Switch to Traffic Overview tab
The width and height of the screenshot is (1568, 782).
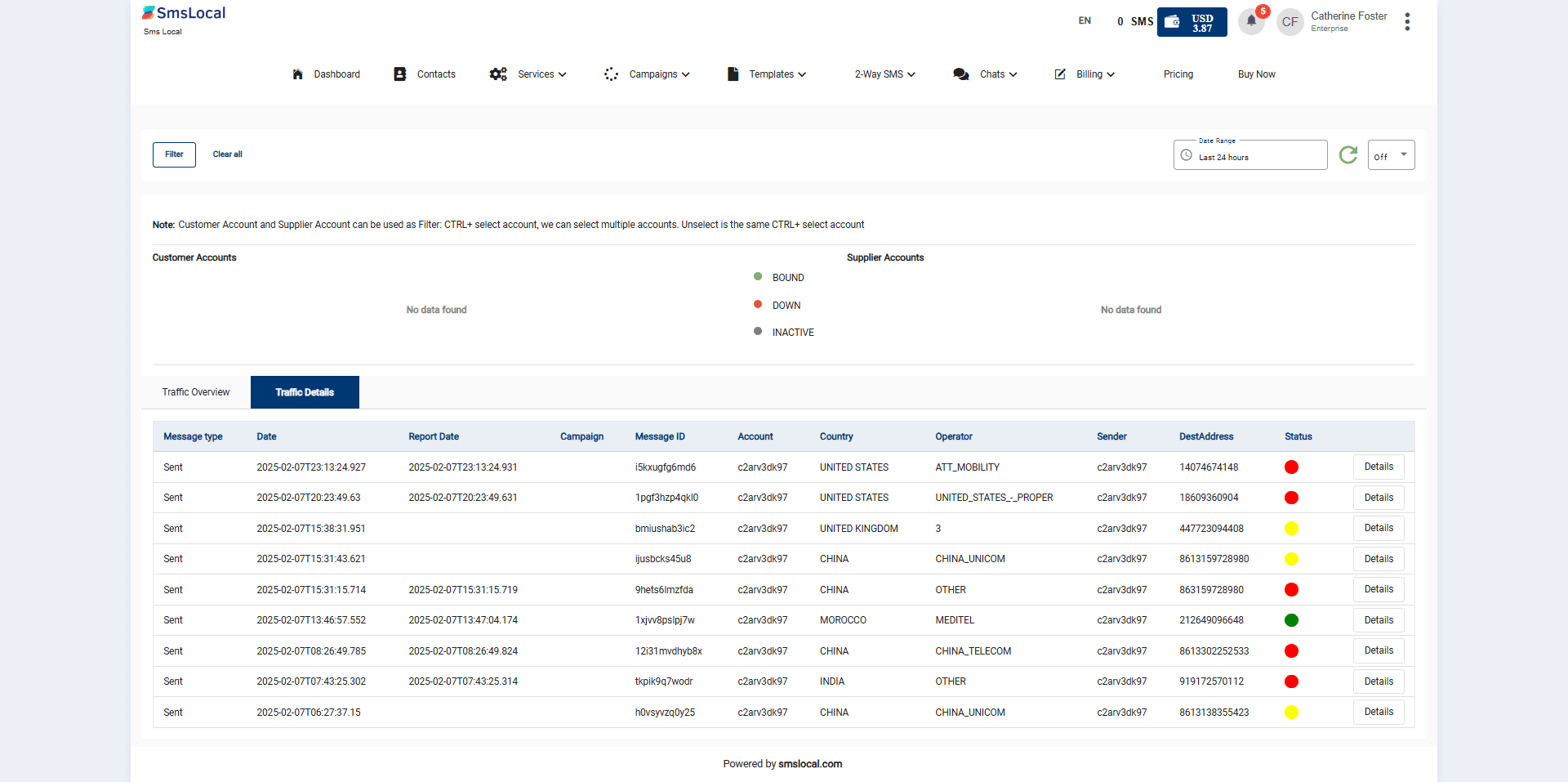coord(196,392)
